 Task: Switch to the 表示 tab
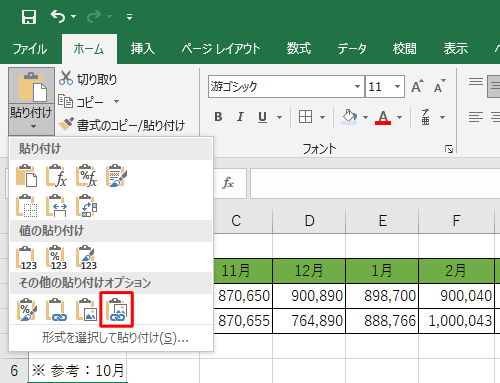pos(456,49)
